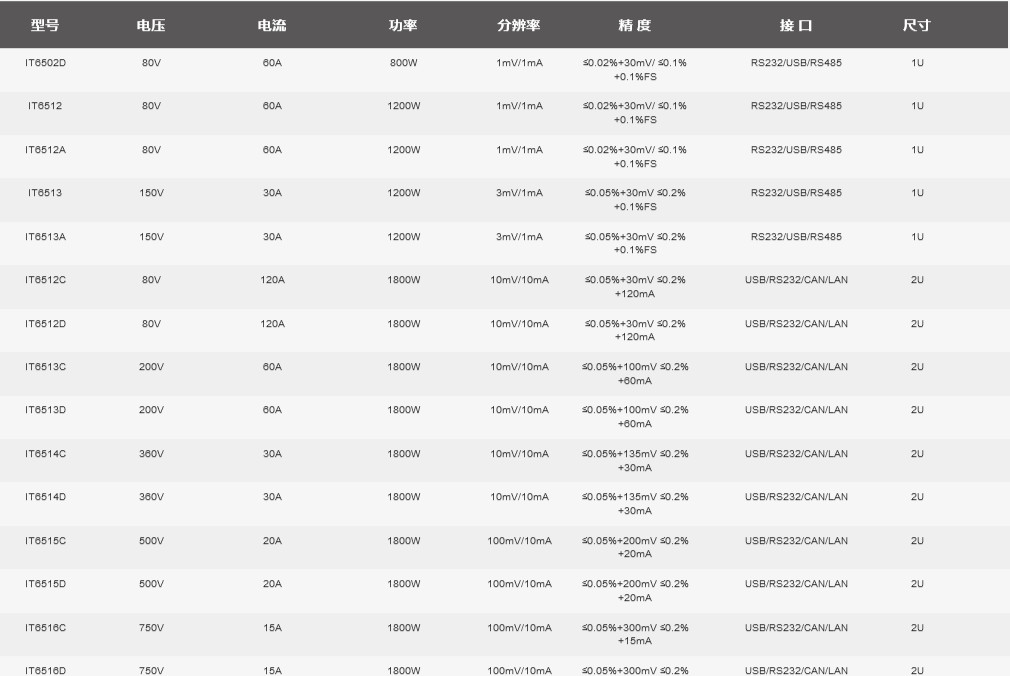1010x676 pixels.
Task: Click the 120A current cell for IT6512D
Action: (x=272, y=324)
